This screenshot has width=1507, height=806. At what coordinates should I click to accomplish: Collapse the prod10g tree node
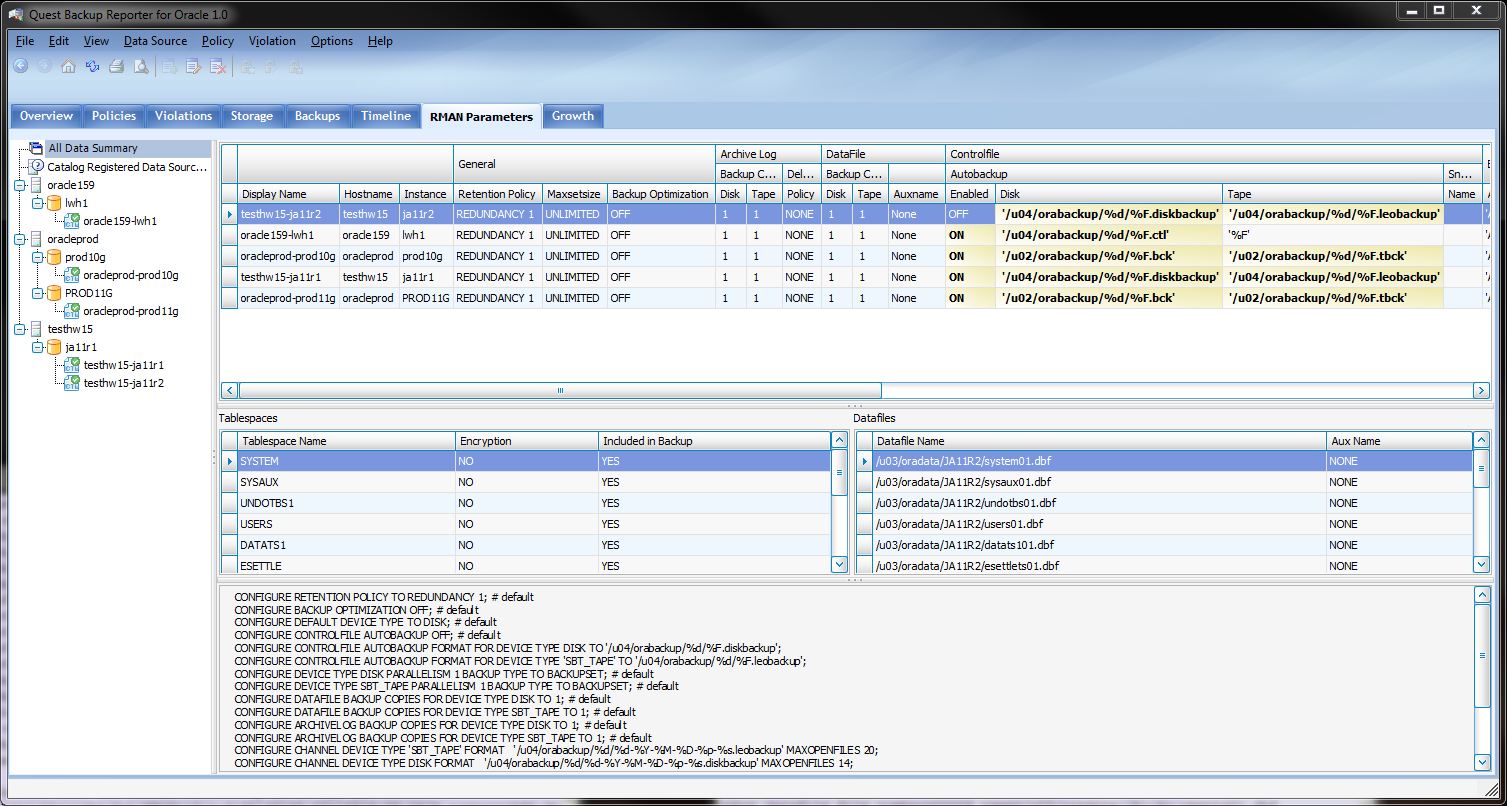38,257
